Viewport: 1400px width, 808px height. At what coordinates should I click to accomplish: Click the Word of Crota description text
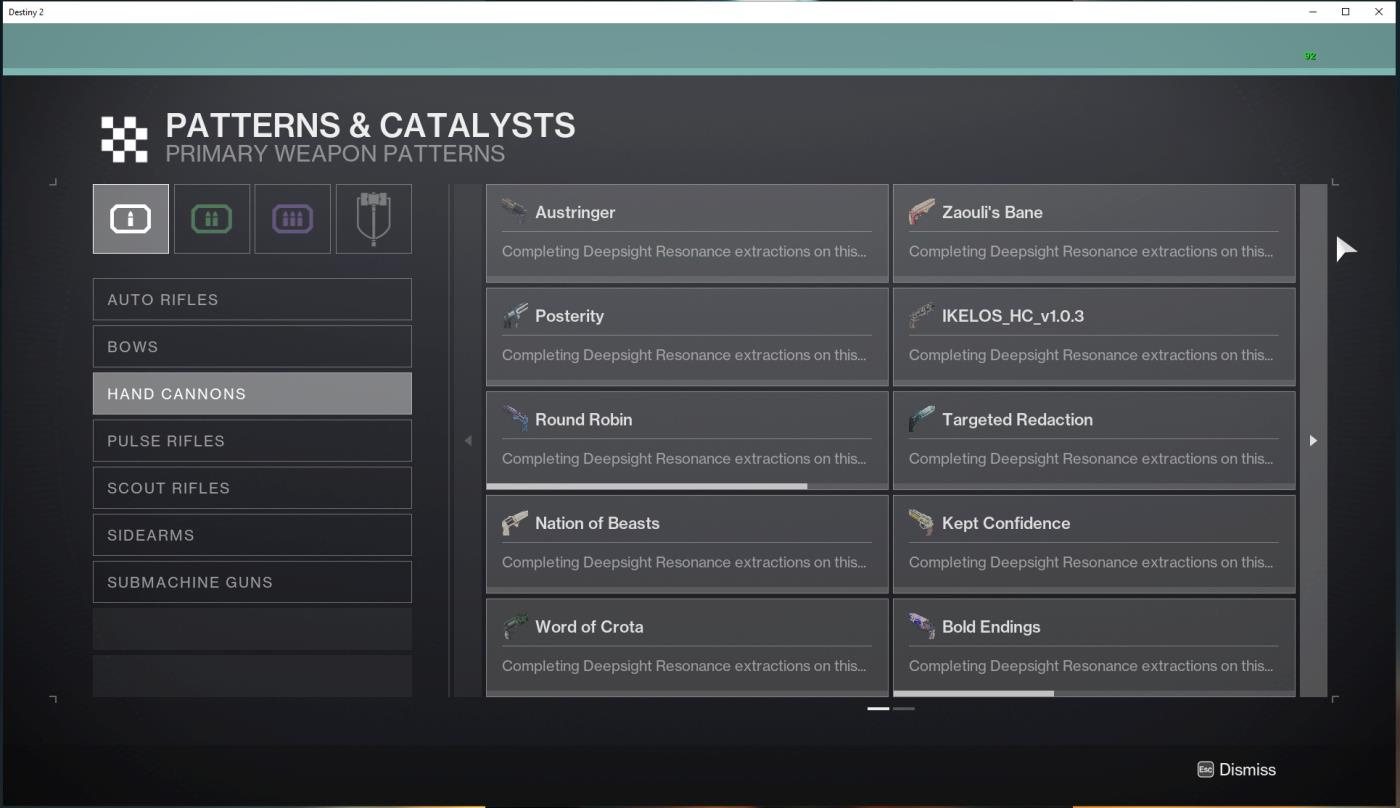[684, 666]
